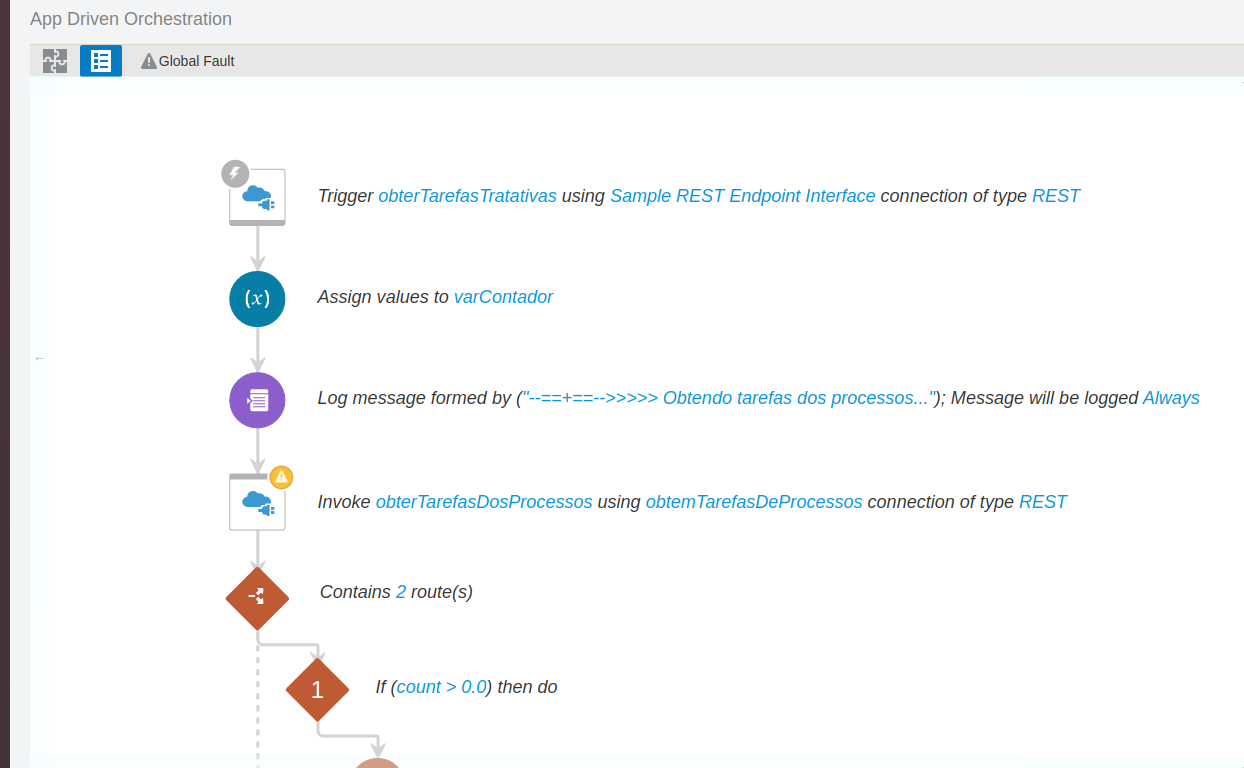This screenshot has height=768, width=1244.
Task: Click the Global Fault warning triangle icon
Action: coord(149,61)
